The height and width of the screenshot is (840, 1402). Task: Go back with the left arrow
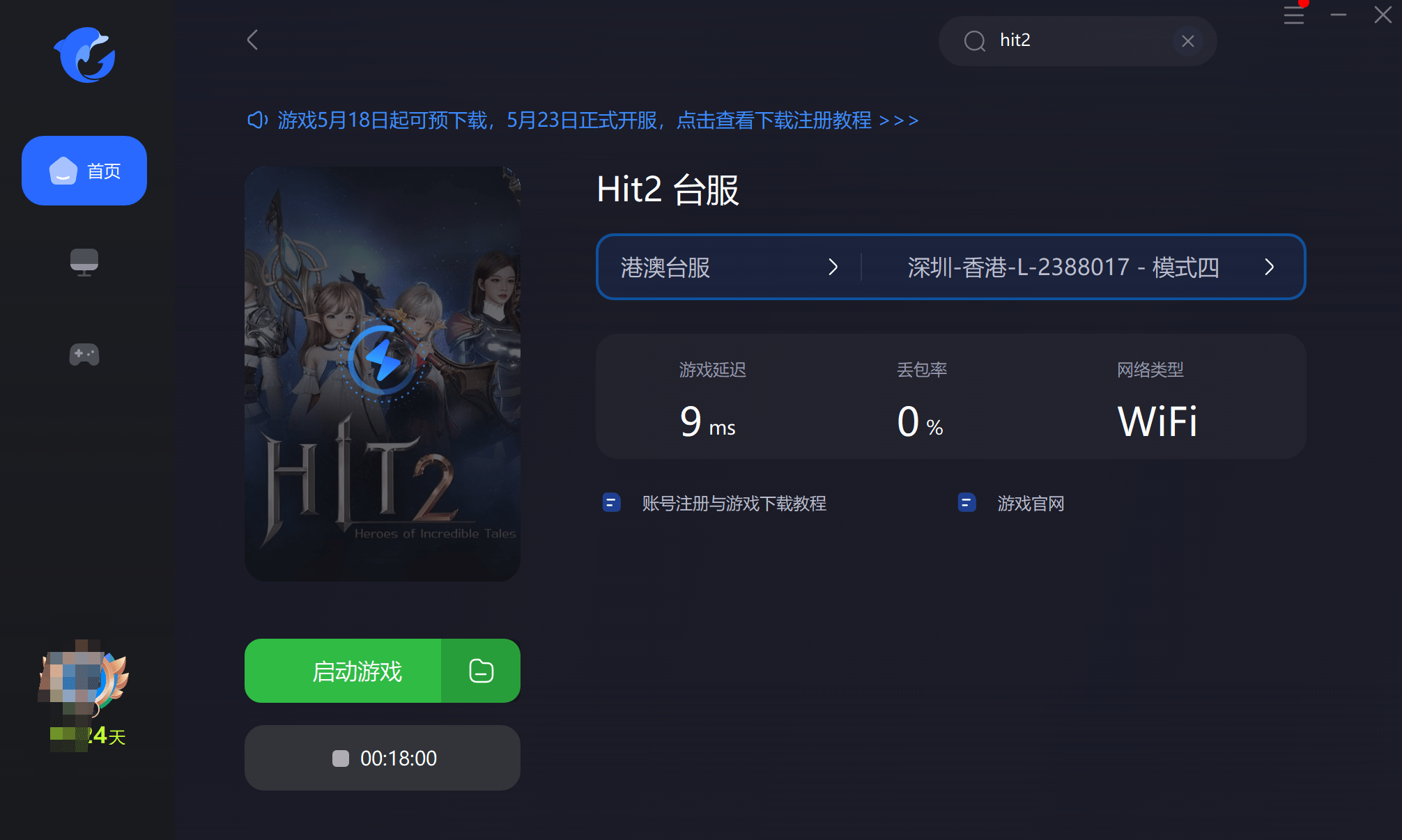click(x=252, y=40)
